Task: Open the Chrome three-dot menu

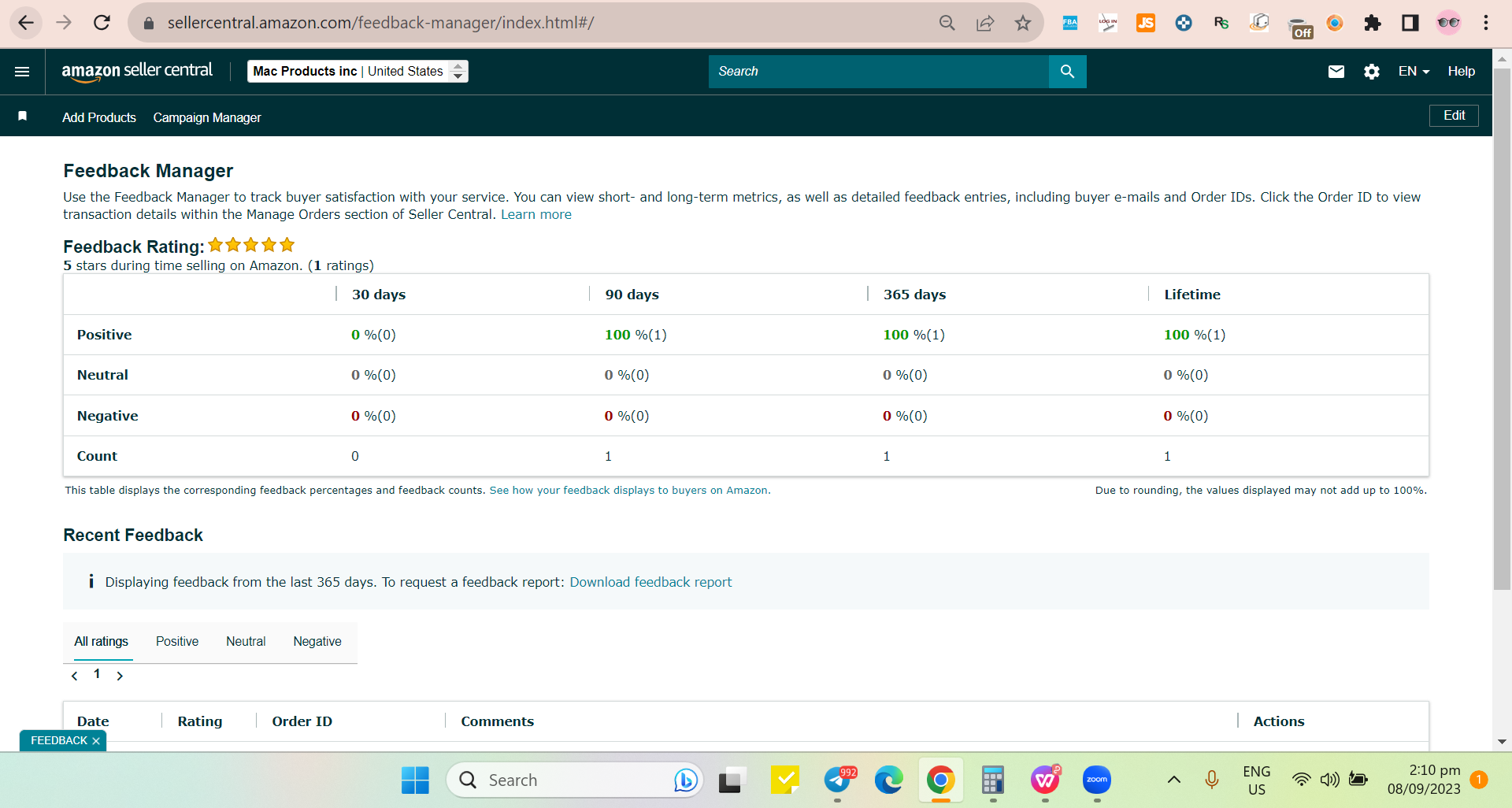Action: 1485,23
